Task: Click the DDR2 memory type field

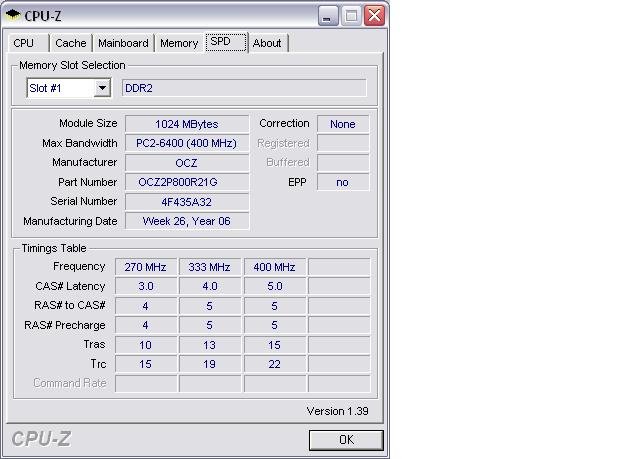Action: [x=244, y=88]
